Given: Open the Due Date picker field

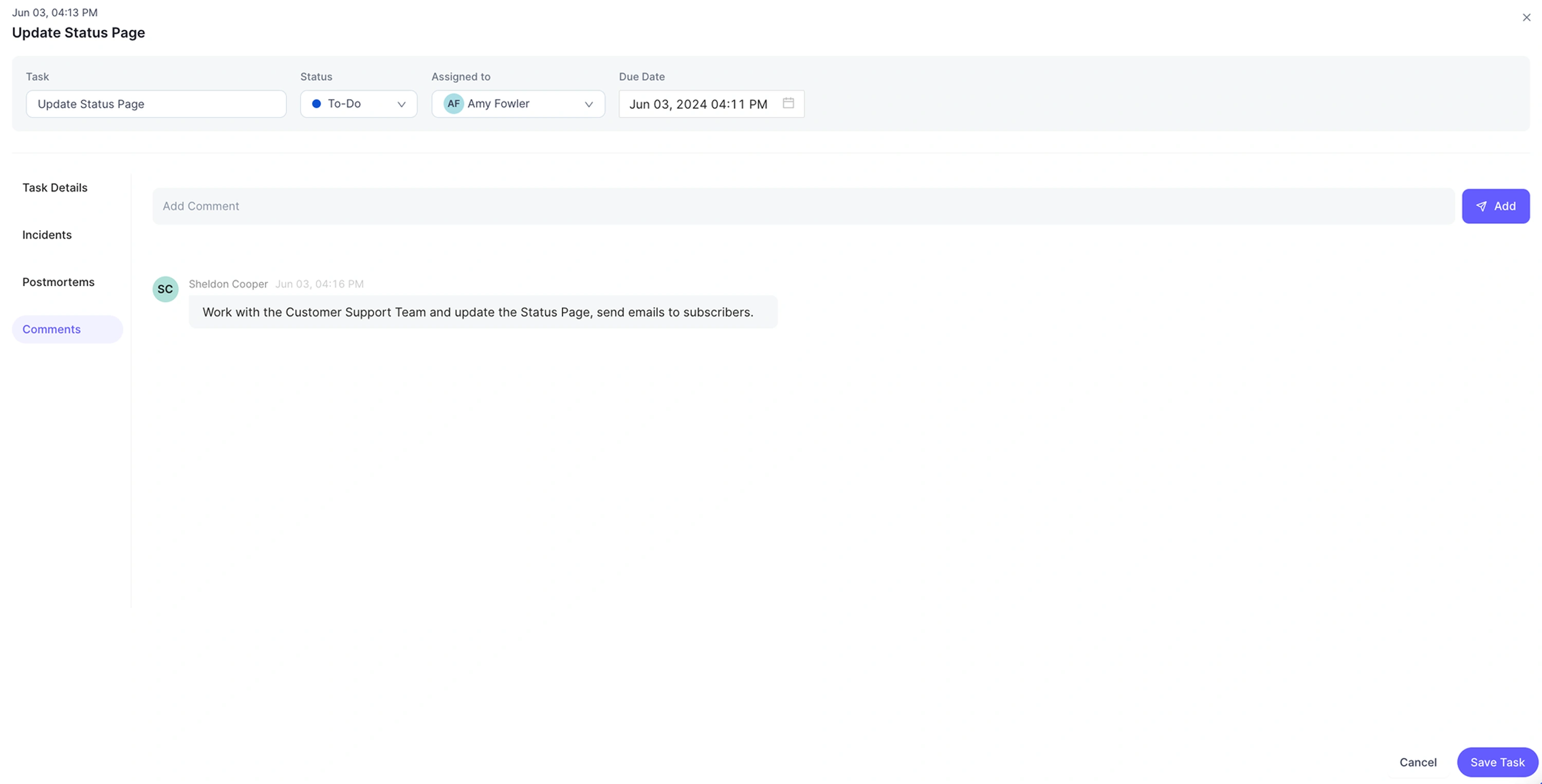Looking at the screenshot, I should 698,104.
